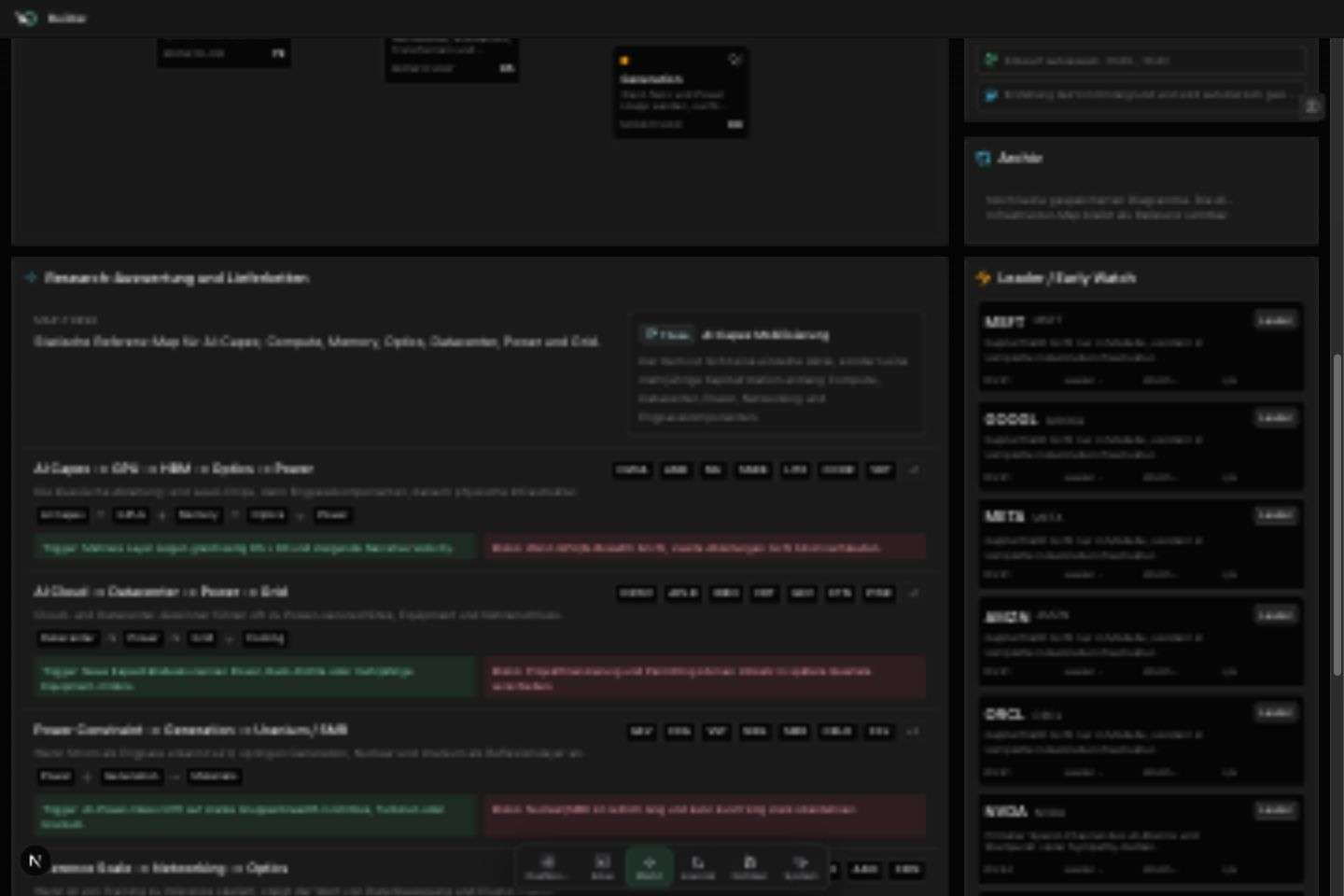Open the ORCL card in Leader / Early Watch

coord(1141,740)
